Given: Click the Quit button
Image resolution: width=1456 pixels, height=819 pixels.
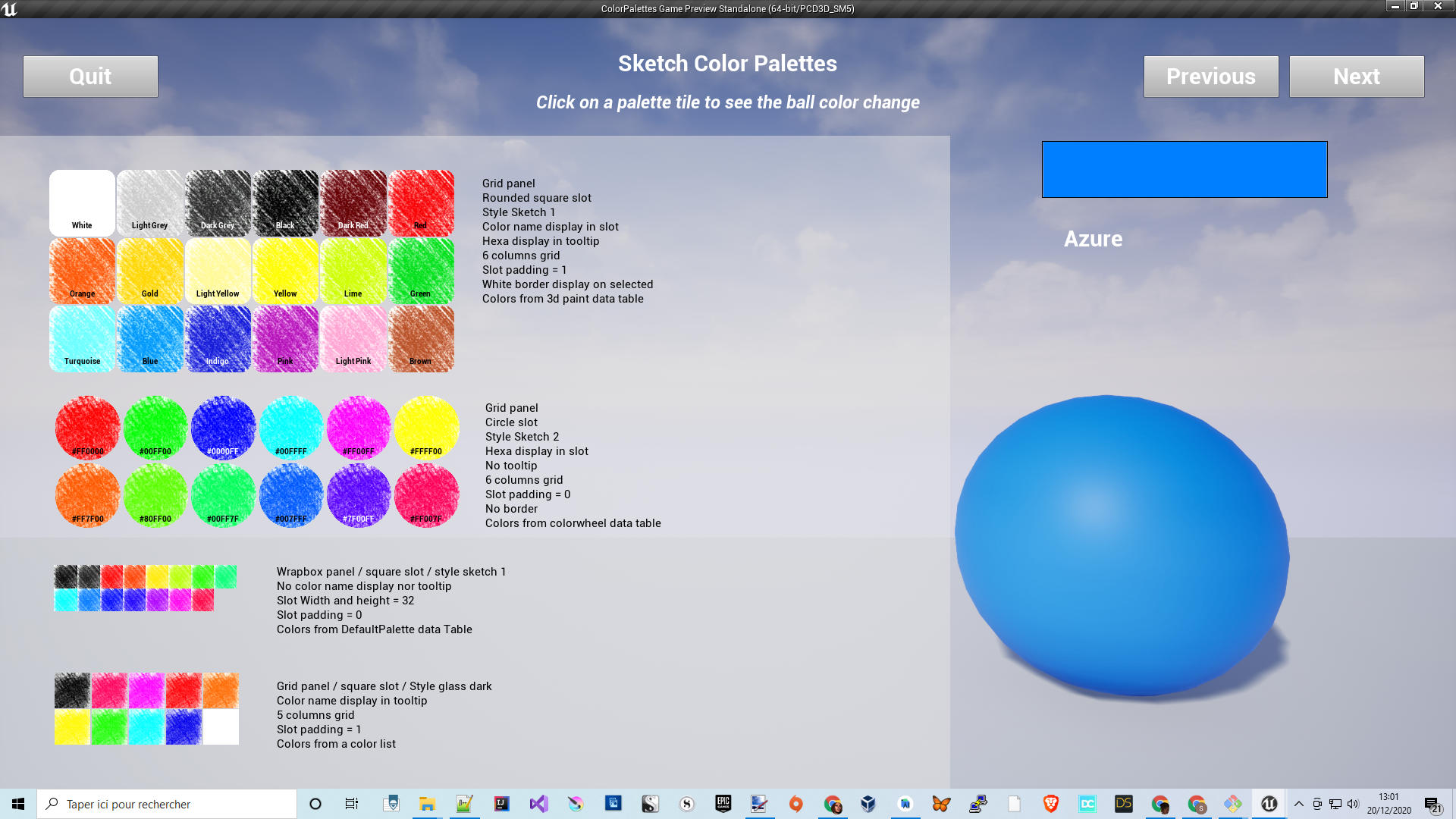Looking at the screenshot, I should pyautogui.click(x=90, y=77).
